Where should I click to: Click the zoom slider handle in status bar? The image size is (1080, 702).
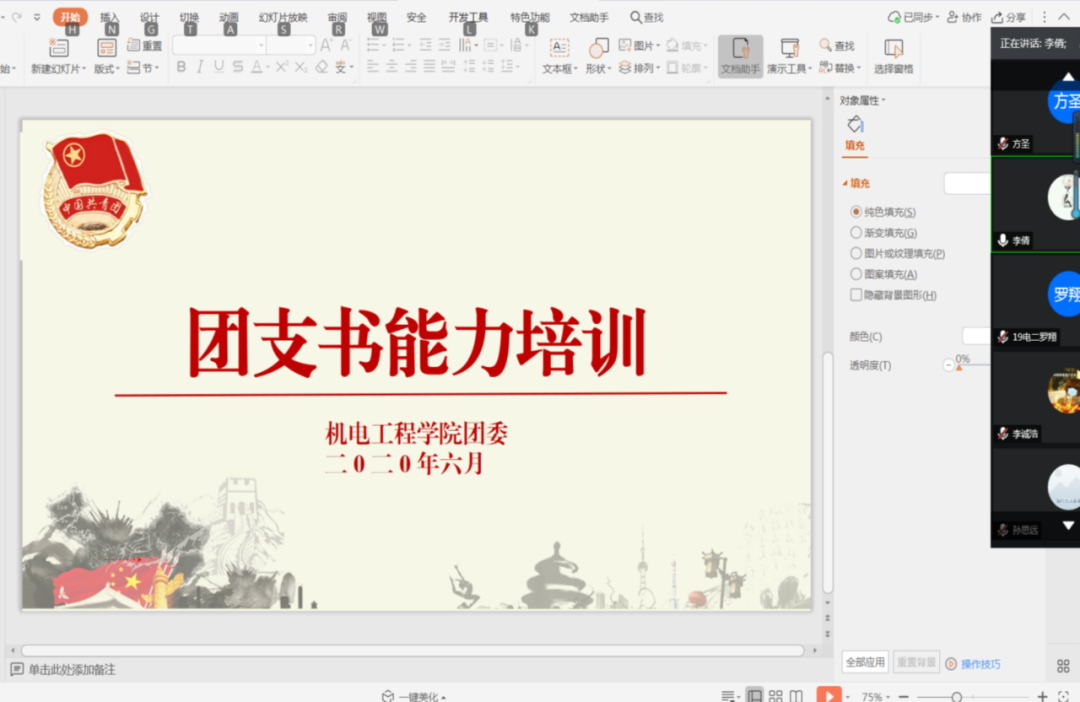tap(956, 697)
